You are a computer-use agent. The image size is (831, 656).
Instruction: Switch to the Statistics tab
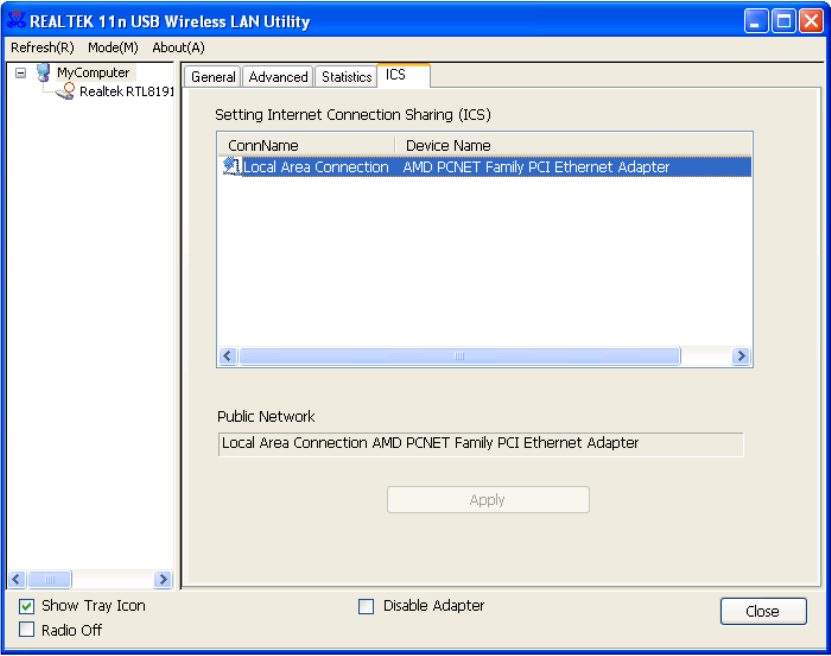click(347, 77)
